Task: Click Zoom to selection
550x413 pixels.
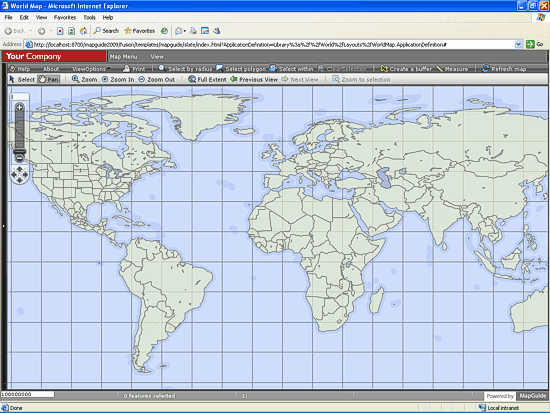Action: (x=361, y=79)
